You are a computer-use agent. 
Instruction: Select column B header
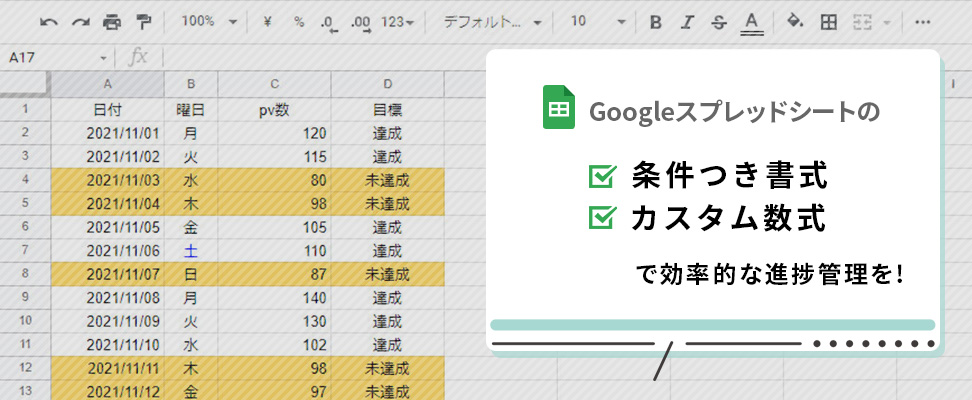pyautogui.click(x=191, y=84)
